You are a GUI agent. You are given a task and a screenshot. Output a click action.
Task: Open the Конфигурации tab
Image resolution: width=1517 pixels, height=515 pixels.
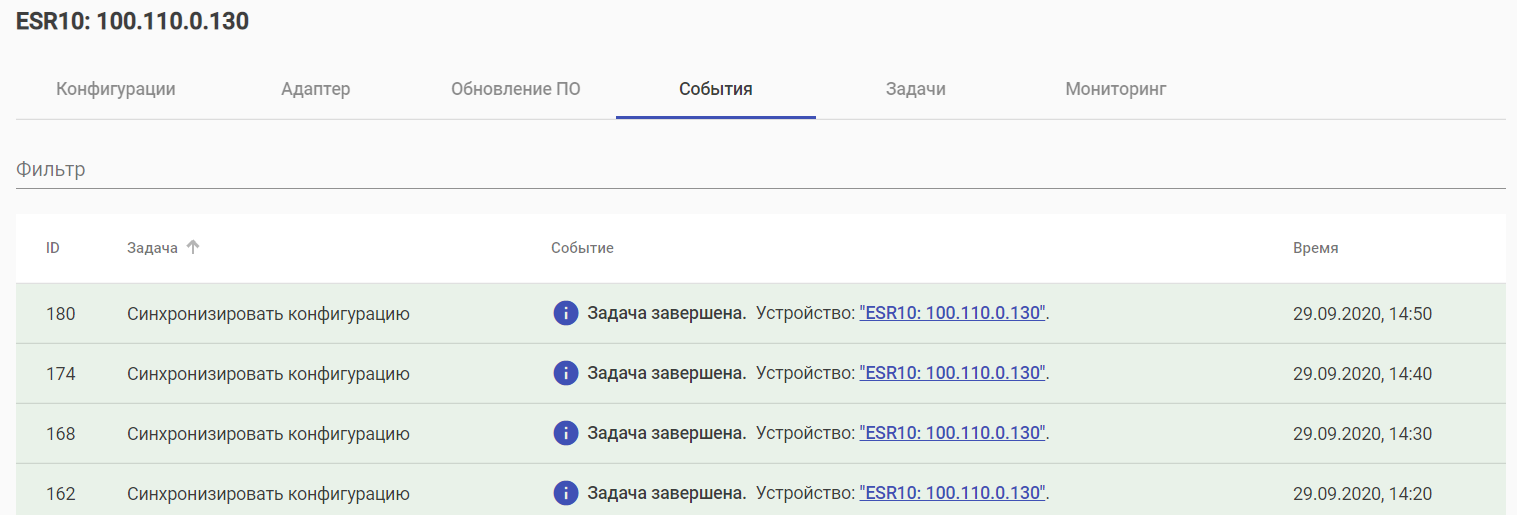click(x=116, y=89)
